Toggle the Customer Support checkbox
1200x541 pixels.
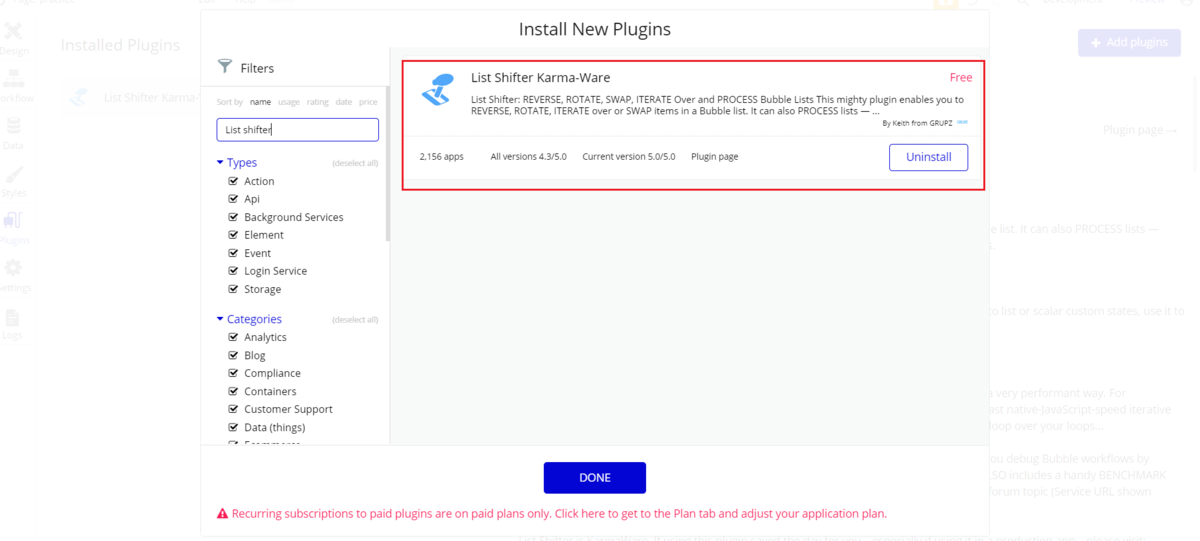(x=234, y=409)
